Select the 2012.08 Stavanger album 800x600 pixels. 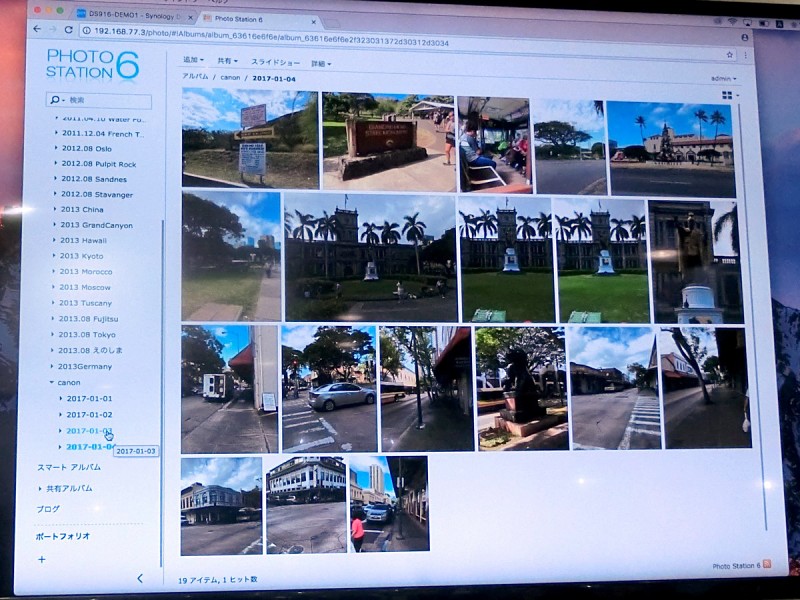(97, 194)
